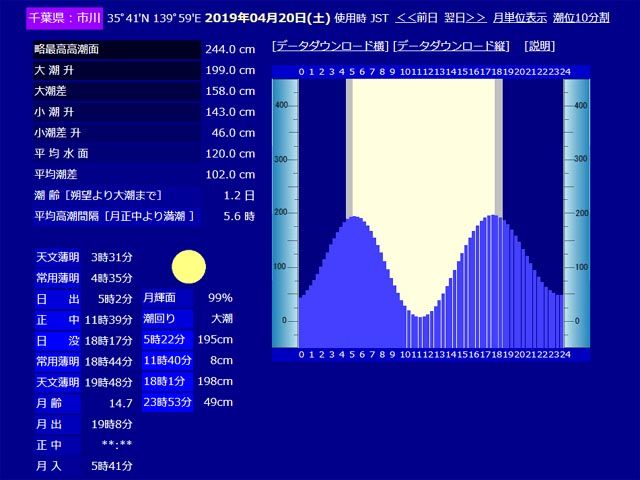Image resolution: width=640 pixels, height=480 pixels.
Task: Click morning 天文薄明 3時31分 row
Action: (x=84, y=257)
